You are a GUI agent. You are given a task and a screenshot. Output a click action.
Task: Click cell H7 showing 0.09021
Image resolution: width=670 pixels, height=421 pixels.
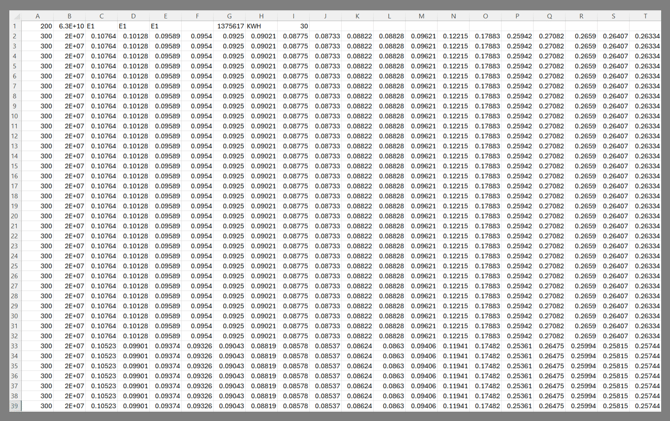[x=262, y=86]
